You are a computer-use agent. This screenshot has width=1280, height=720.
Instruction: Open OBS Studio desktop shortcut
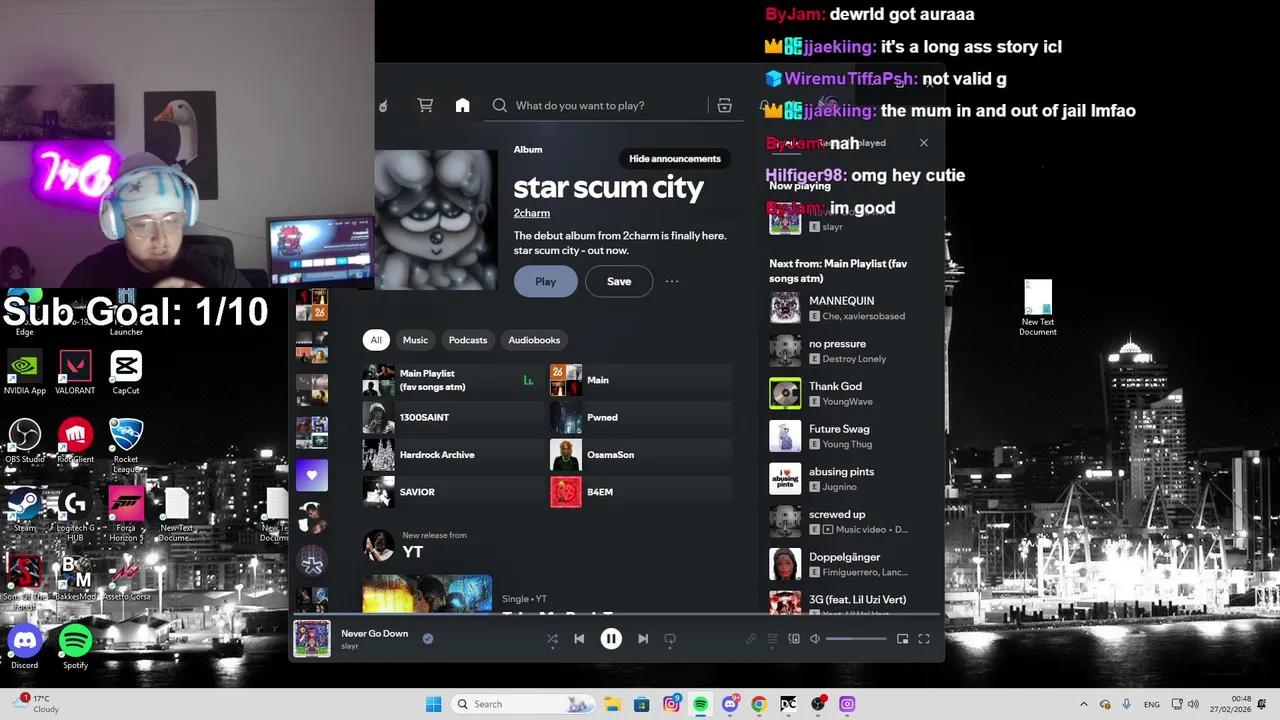click(x=24, y=441)
